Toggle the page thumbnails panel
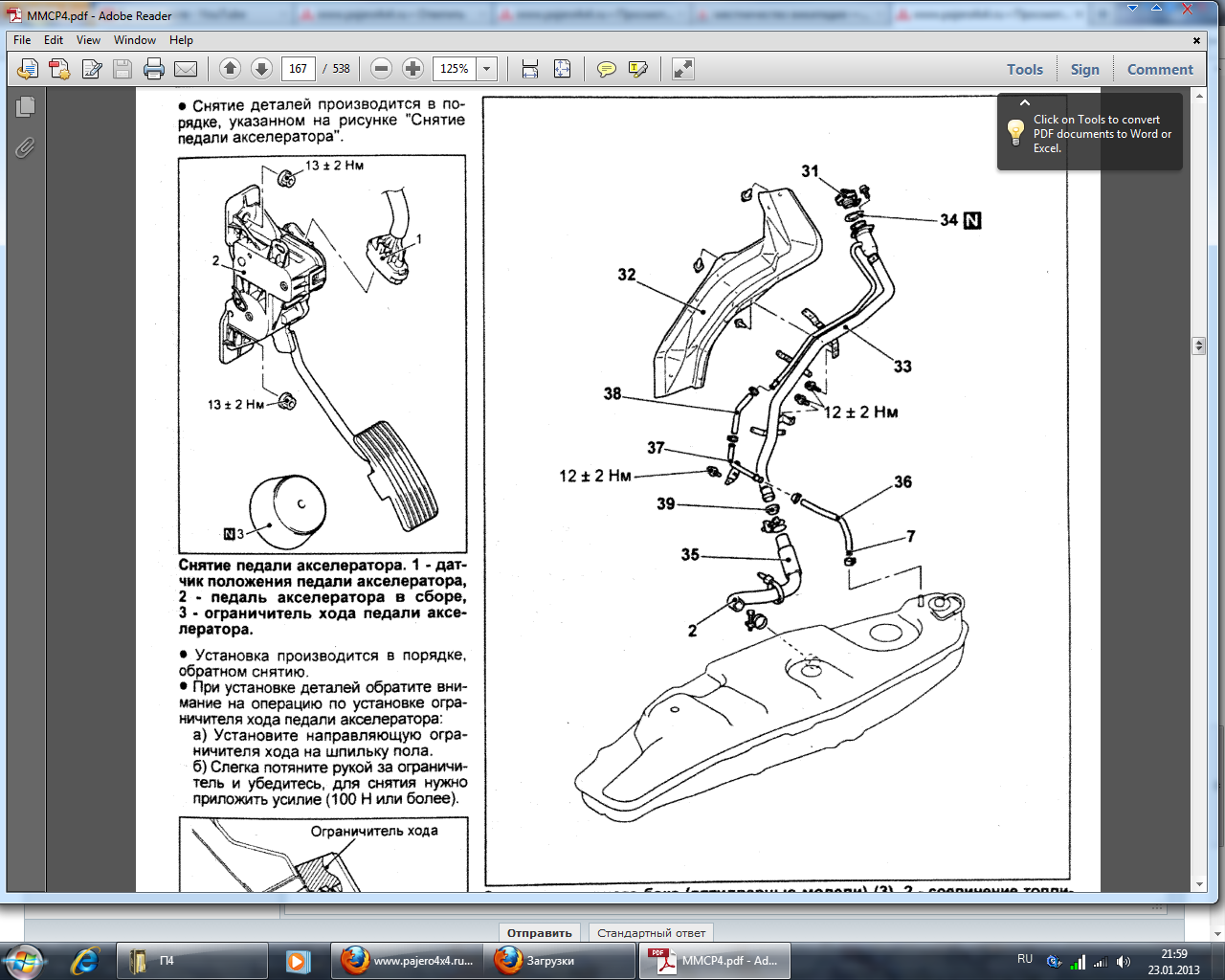 click(x=25, y=107)
